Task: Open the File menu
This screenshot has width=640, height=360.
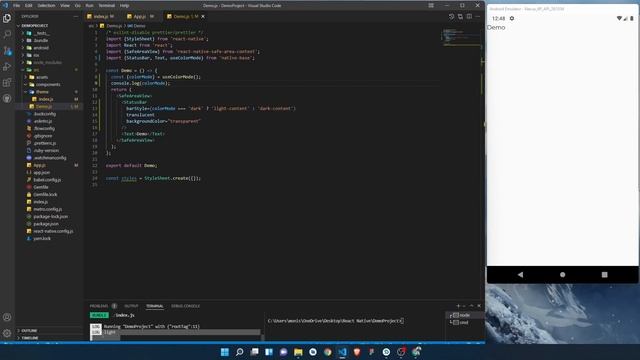Action: click(x=16, y=6)
